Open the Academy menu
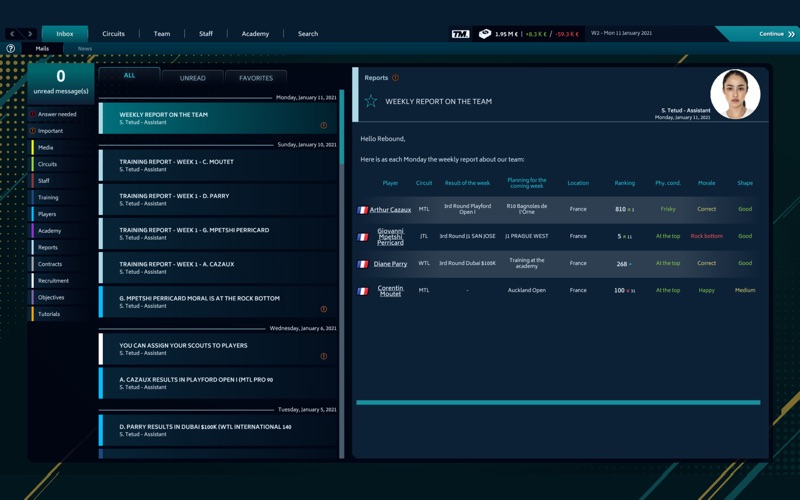Screen dimensions: 800x500 [x=255, y=34]
